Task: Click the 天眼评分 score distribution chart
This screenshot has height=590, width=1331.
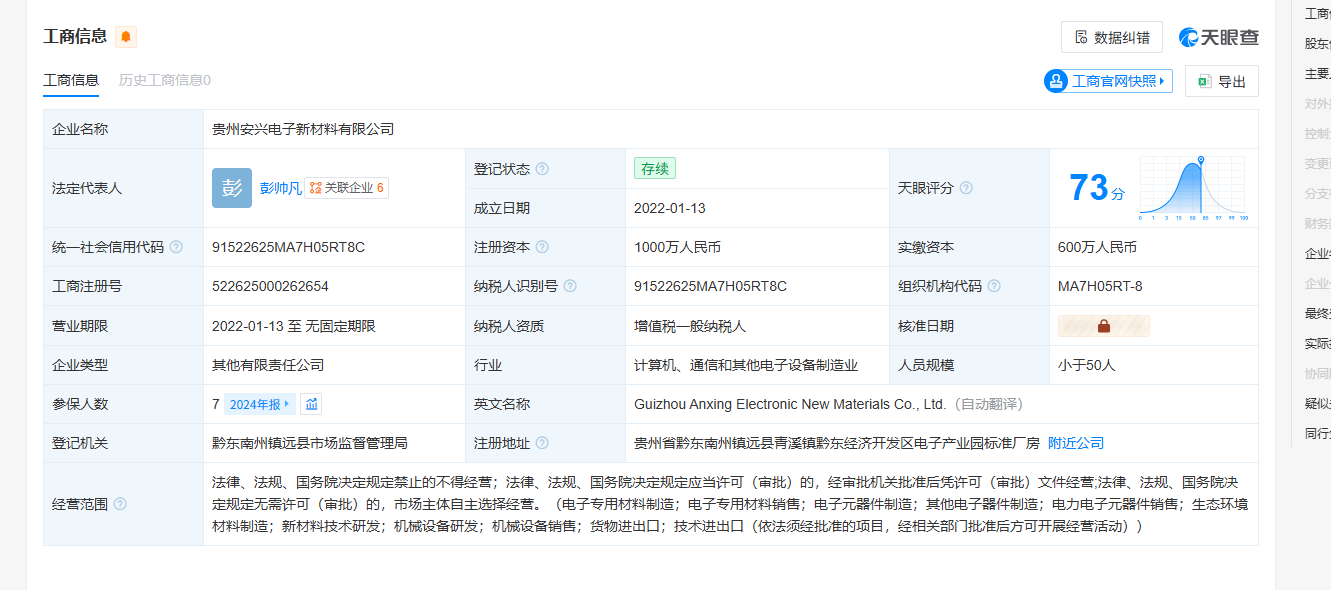Action: pyautogui.click(x=1192, y=188)
